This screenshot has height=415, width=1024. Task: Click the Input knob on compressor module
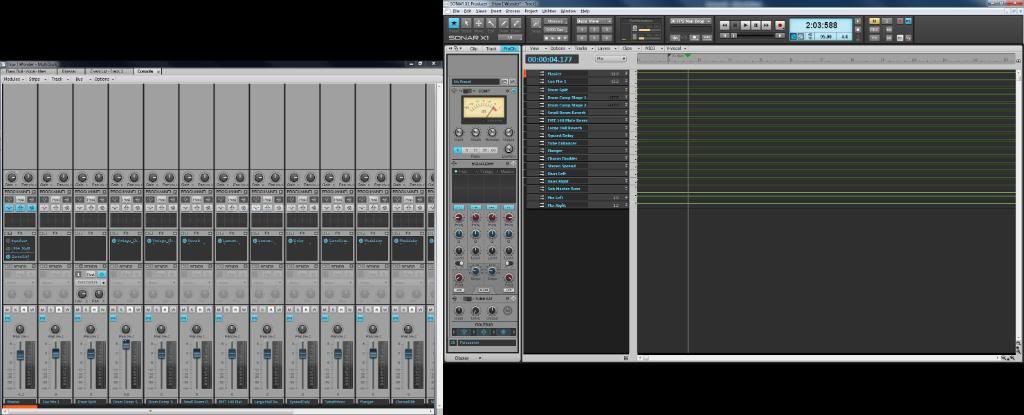pyautogui.click(x=459, y=133)
